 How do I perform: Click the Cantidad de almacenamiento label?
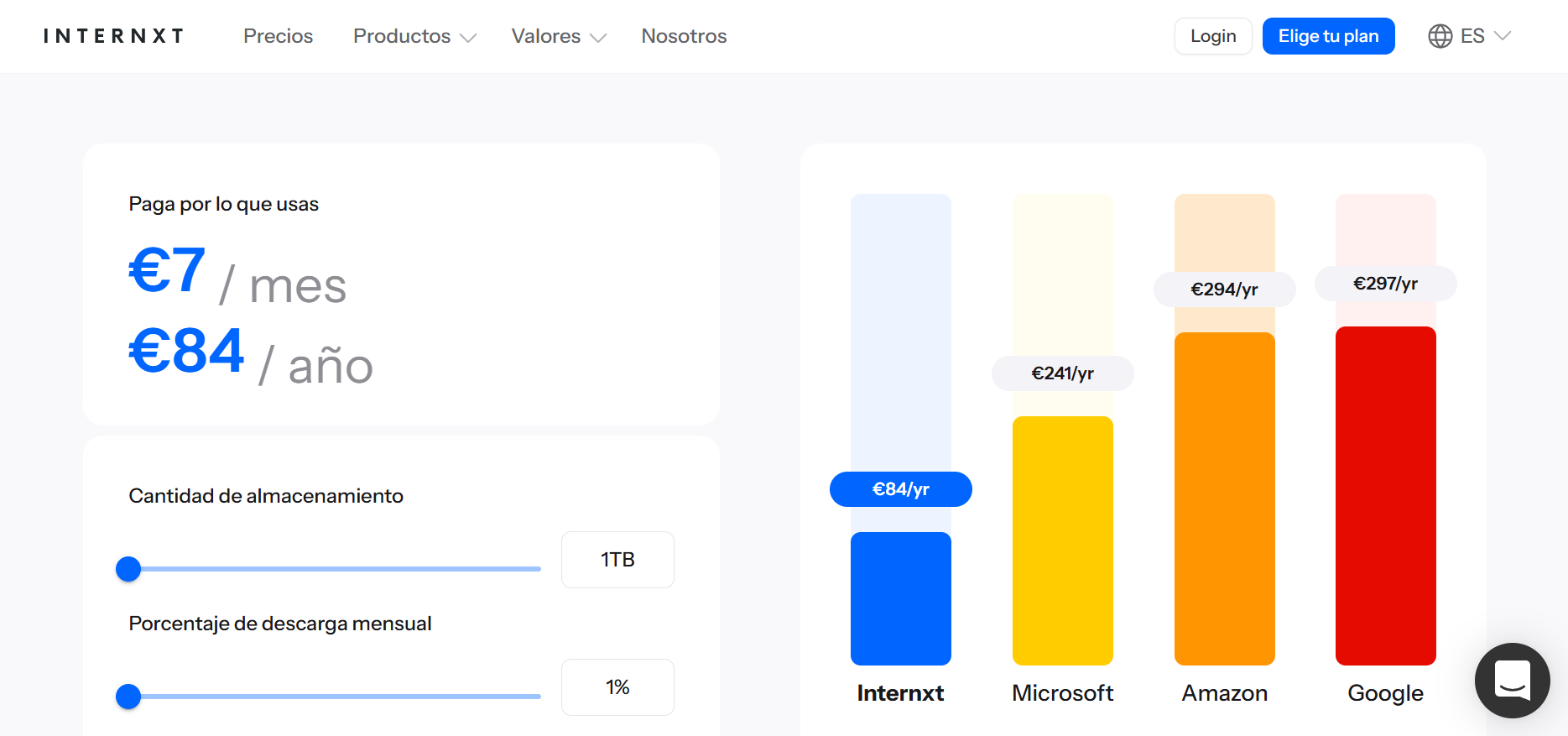pyautogui.click(x=266, y=496)
